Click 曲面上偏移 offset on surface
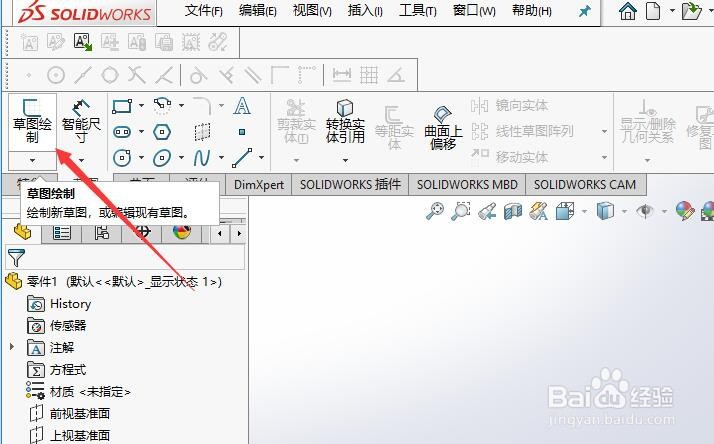714x444 pixels. (443, 128)
